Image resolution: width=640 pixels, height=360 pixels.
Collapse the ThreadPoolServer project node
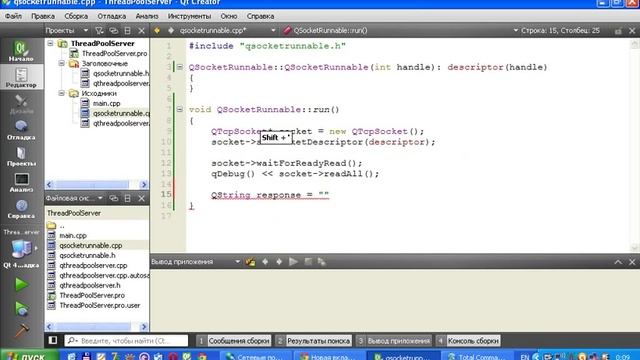(50, 43)
